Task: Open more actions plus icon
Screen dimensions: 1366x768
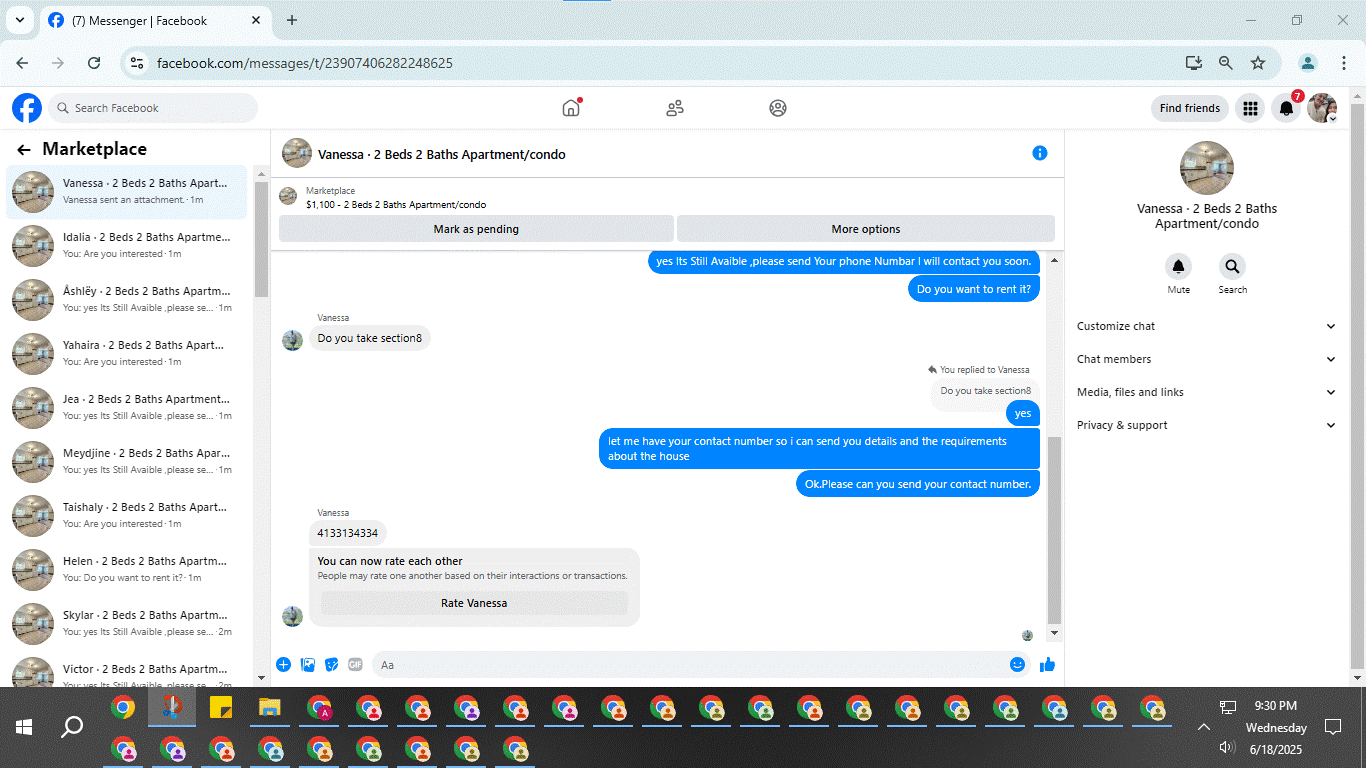Action: tap(284, 664)
